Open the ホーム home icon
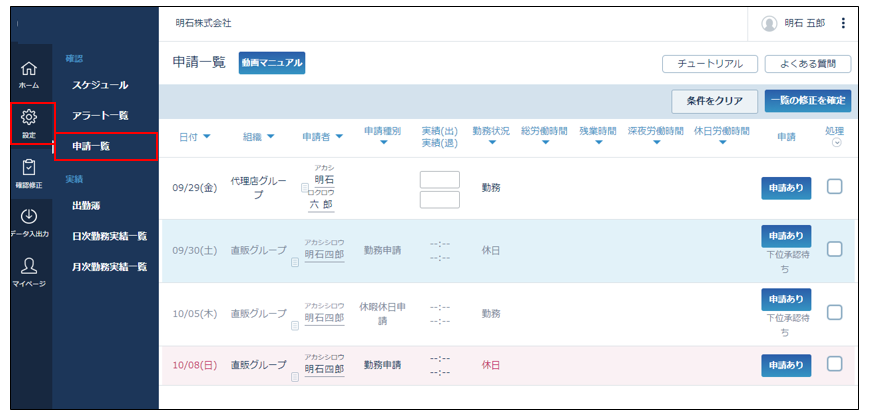Viewport: 870px width, 416px height. 29,69
